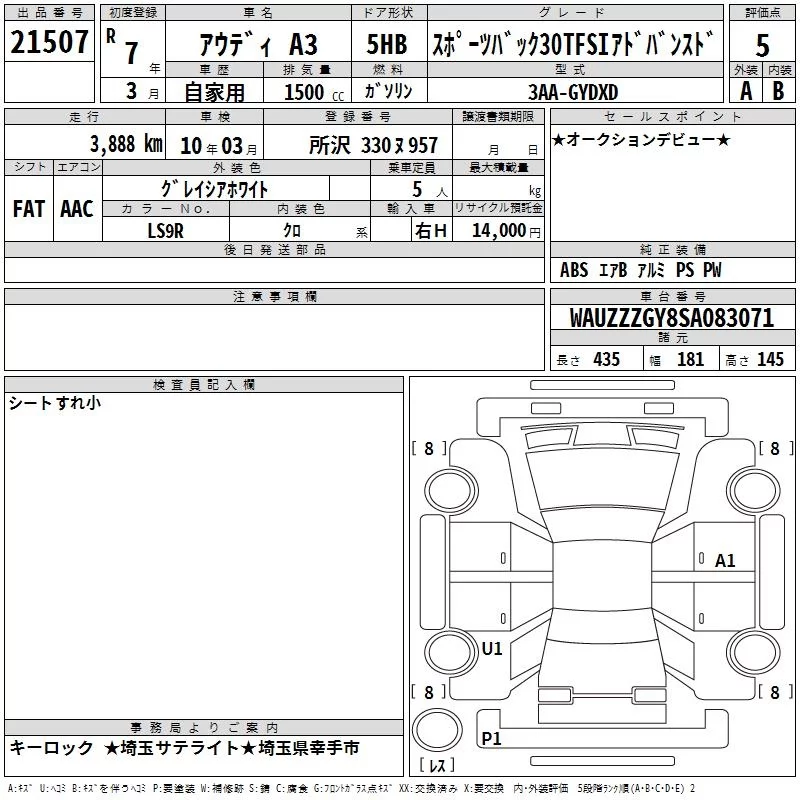This screenshot has width=800, height=800.
Task: Click エアB in the equipment list
Action: [613, 269]
